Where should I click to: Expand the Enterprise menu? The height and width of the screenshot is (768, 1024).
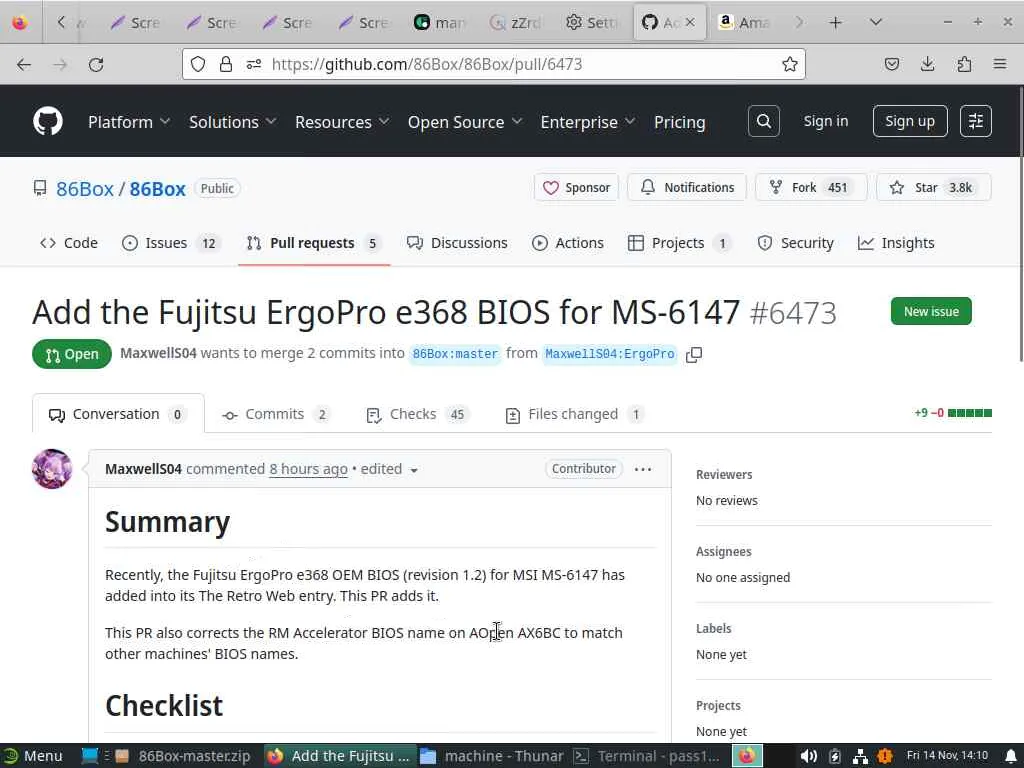click(x=588, y=122)
